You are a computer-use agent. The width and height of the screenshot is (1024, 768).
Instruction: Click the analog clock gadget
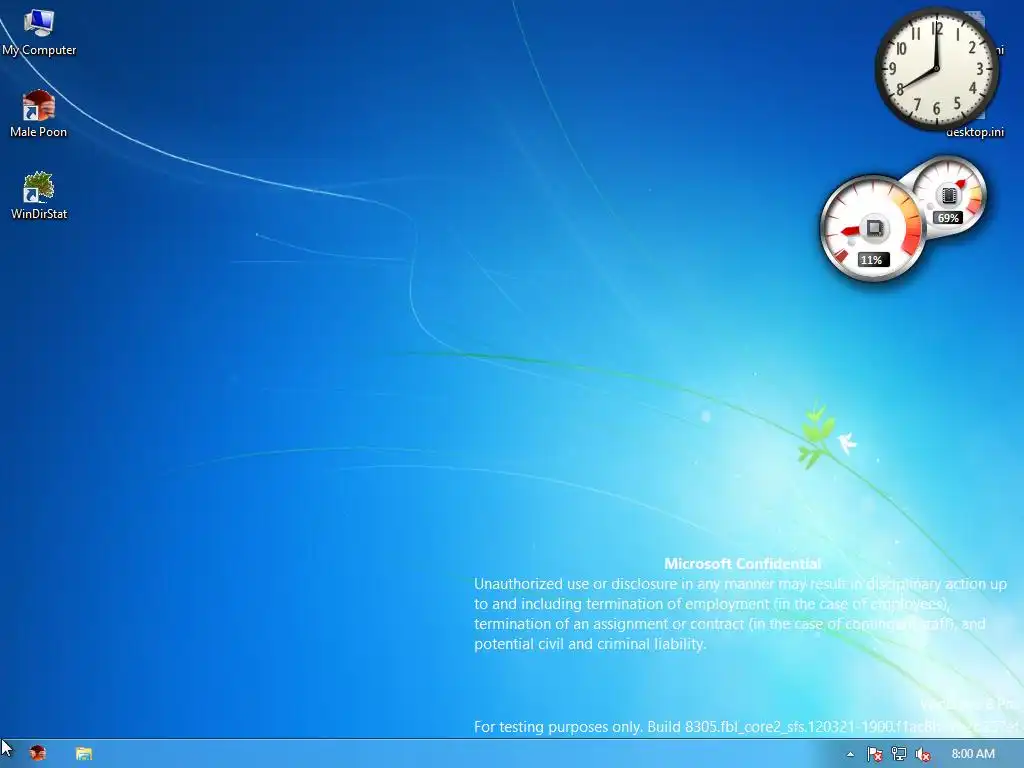936,68
